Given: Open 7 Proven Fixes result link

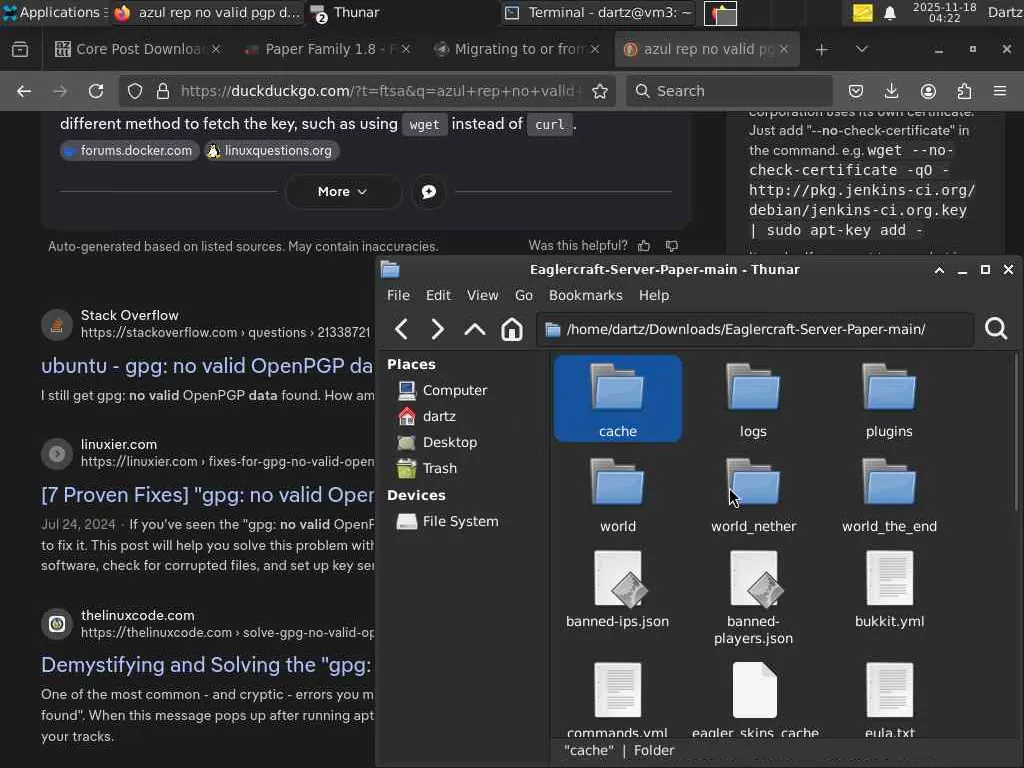Looking at the screenshot, I should point(207,494).
